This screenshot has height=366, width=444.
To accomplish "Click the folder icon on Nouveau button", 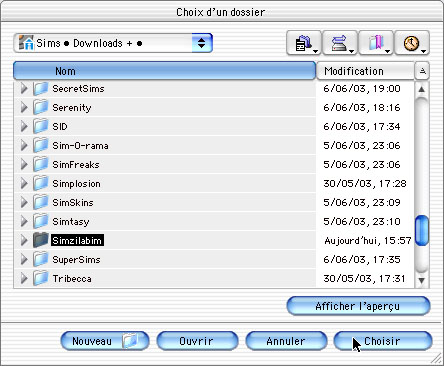I will [130, 341].
